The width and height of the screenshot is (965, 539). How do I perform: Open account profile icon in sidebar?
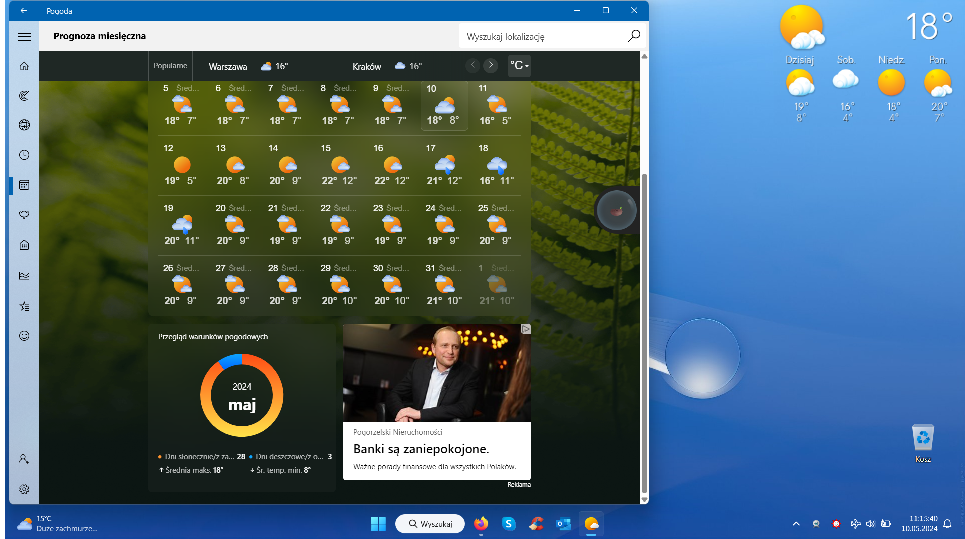tap(24, 458)
